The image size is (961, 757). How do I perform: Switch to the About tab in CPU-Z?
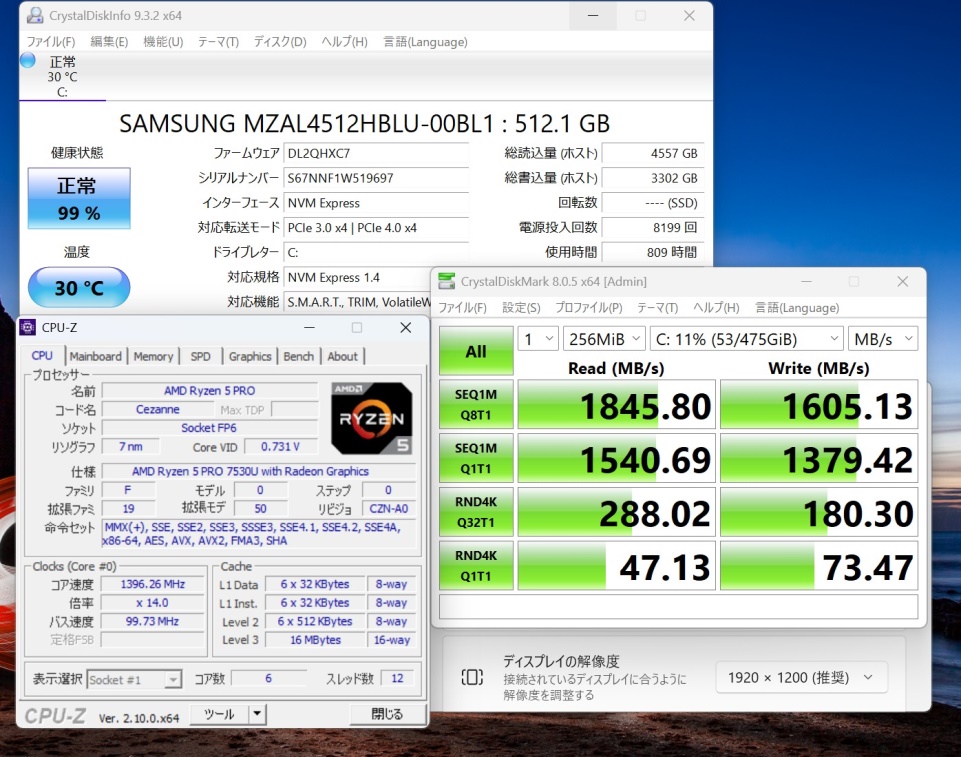coord(342,356)
